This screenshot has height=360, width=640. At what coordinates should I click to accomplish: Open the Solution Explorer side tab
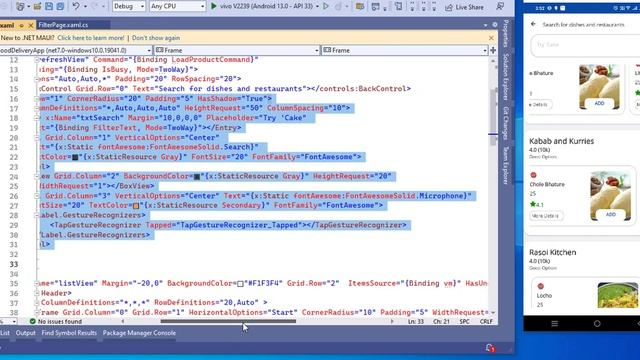pyautogui.click(x=506, y=77)
